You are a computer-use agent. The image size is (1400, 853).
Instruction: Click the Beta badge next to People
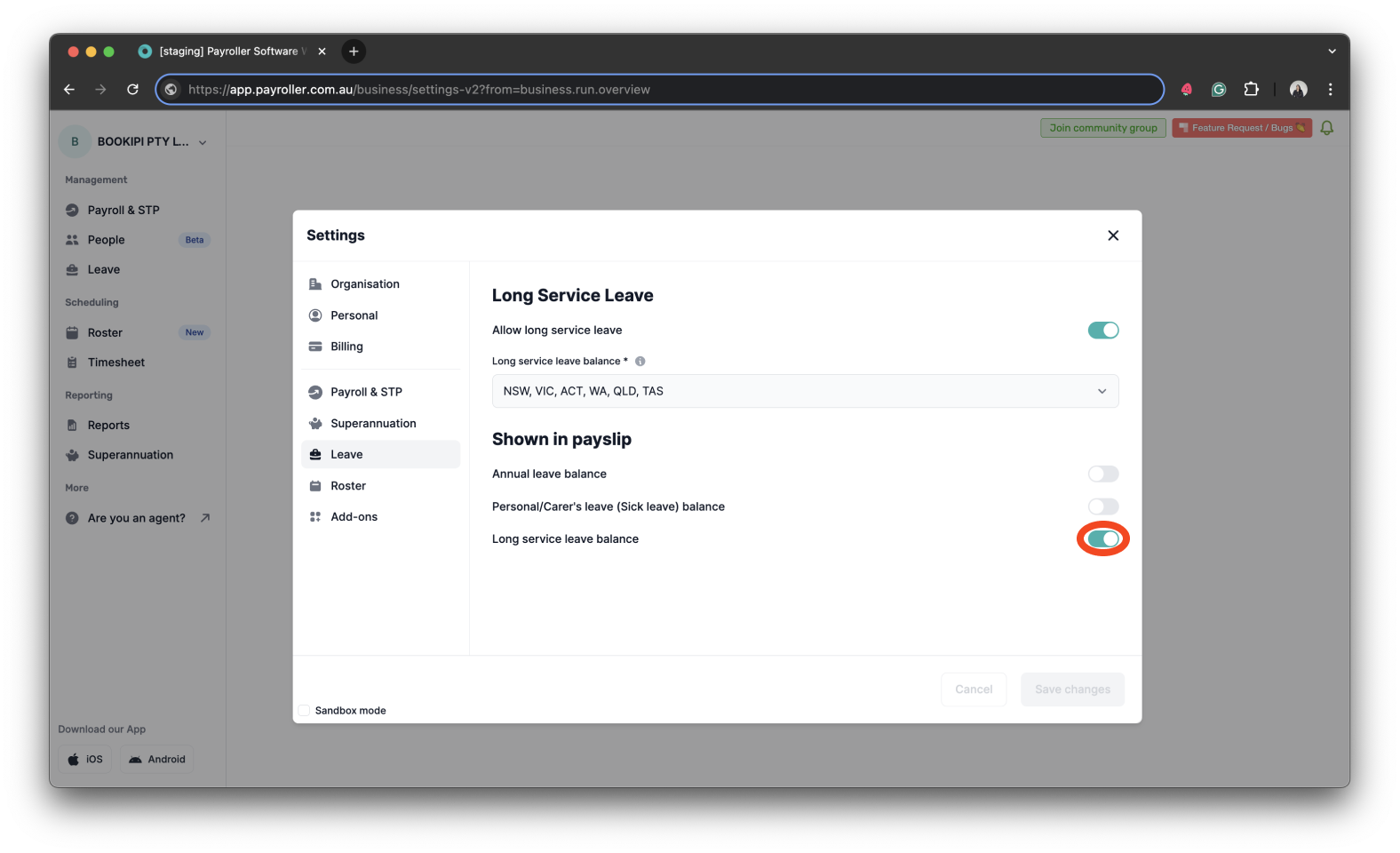(195, 240)
